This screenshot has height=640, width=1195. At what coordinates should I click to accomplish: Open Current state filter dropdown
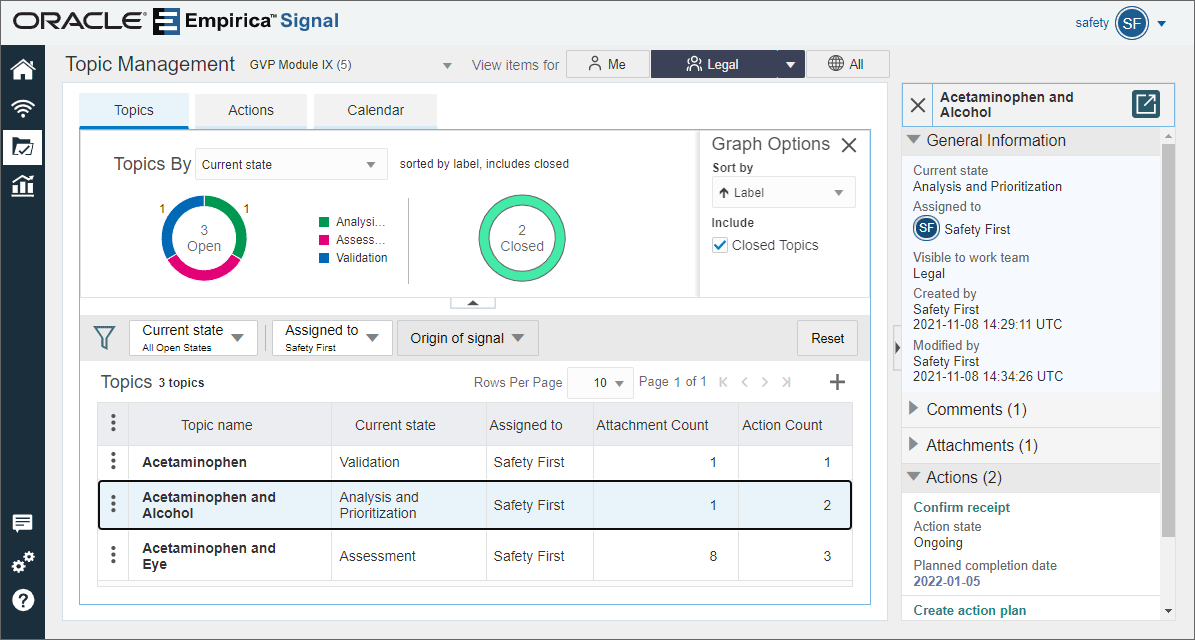click(194, 338)
